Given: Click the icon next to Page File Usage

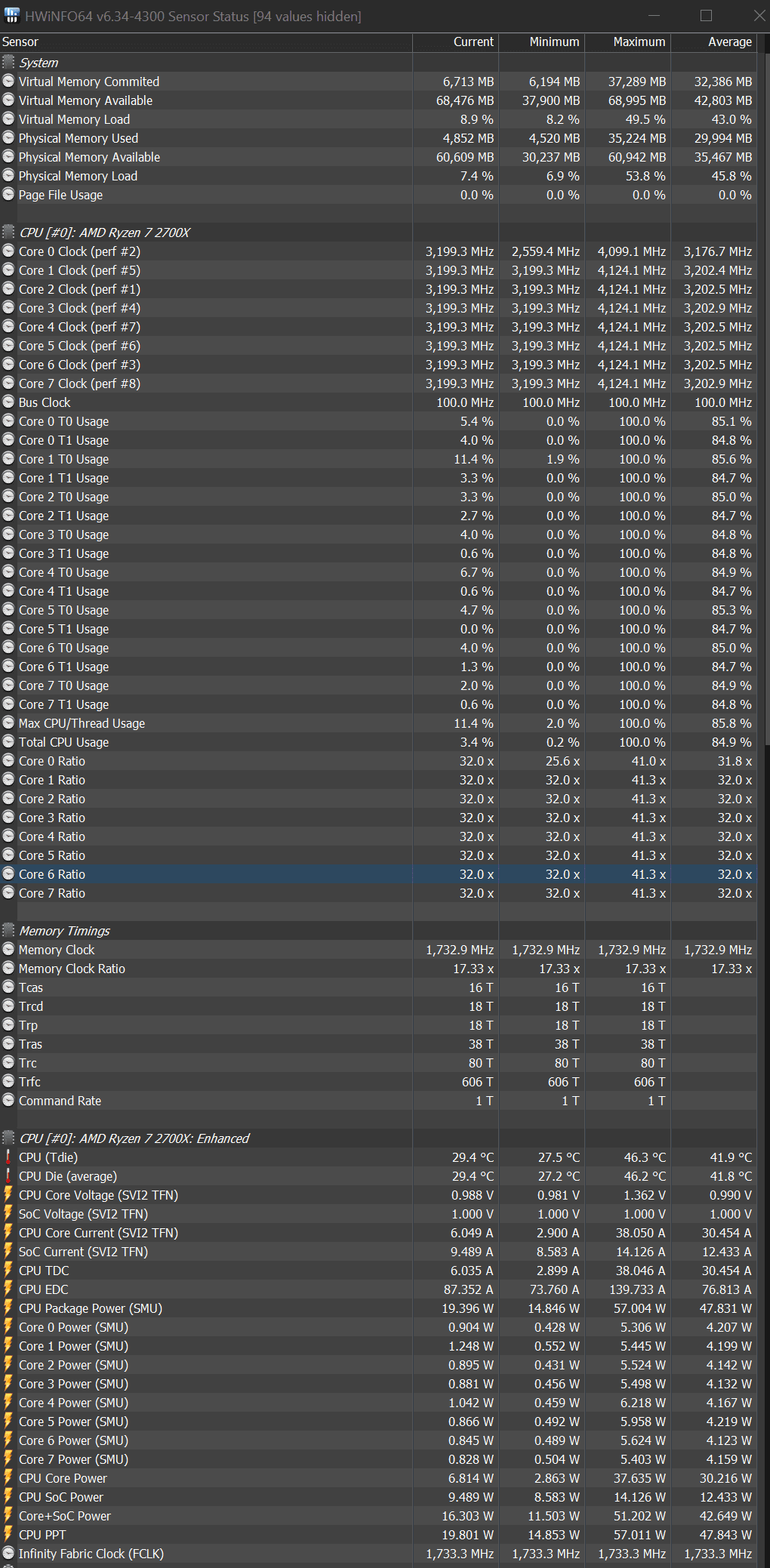Looking at the screenshot, I should [x=8, y=194].
